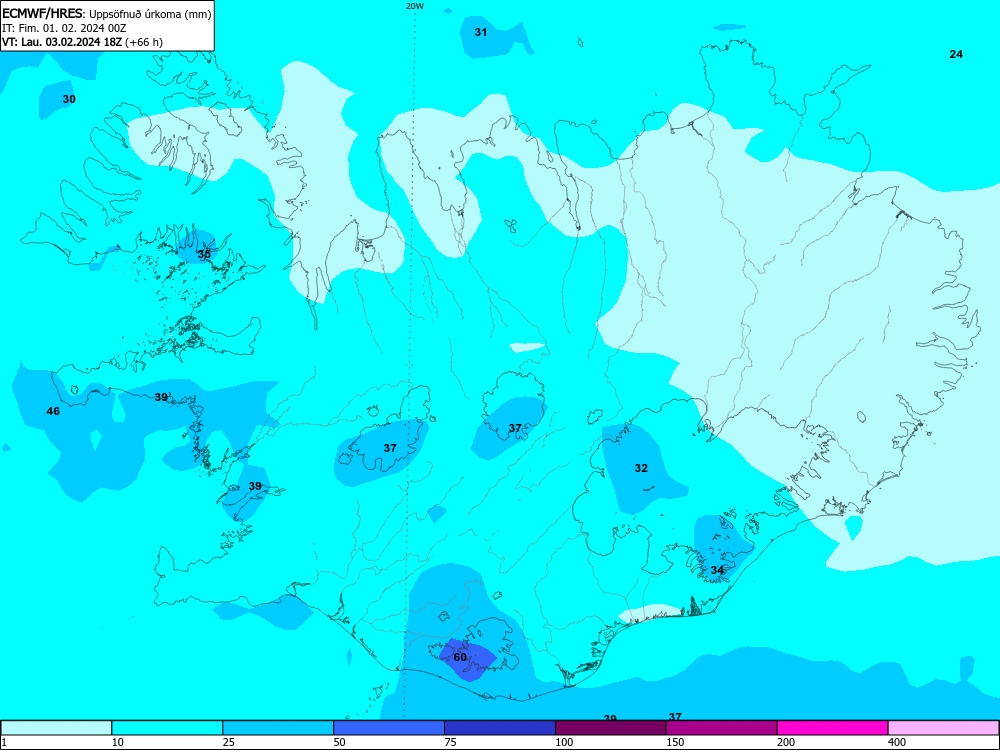The image size is (1000, 750).
Task: Click the 24 value in the northeast sea
Action: click(956, 54)
